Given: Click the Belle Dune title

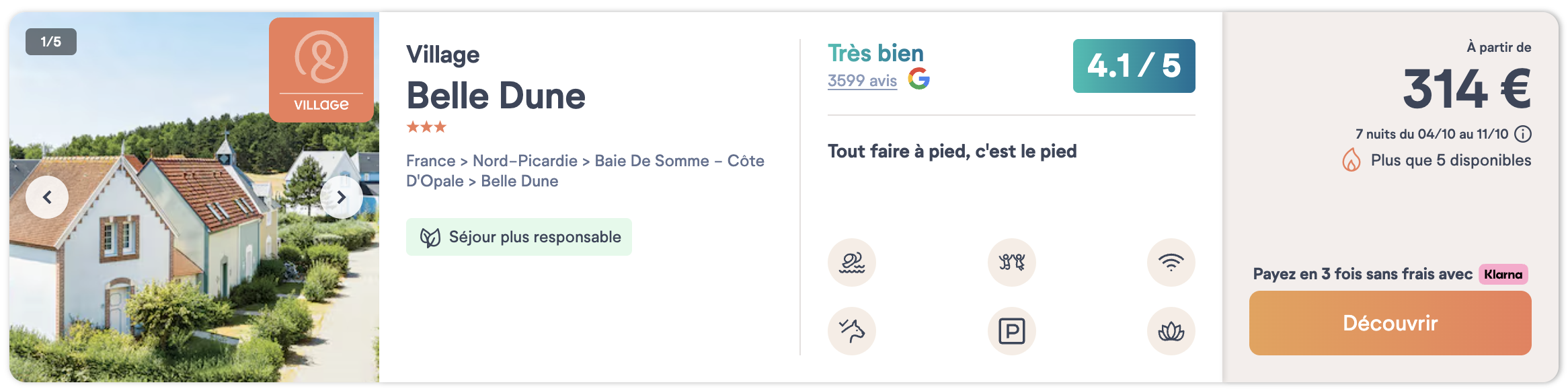Looking at the screenshot, I should (496, 96).
